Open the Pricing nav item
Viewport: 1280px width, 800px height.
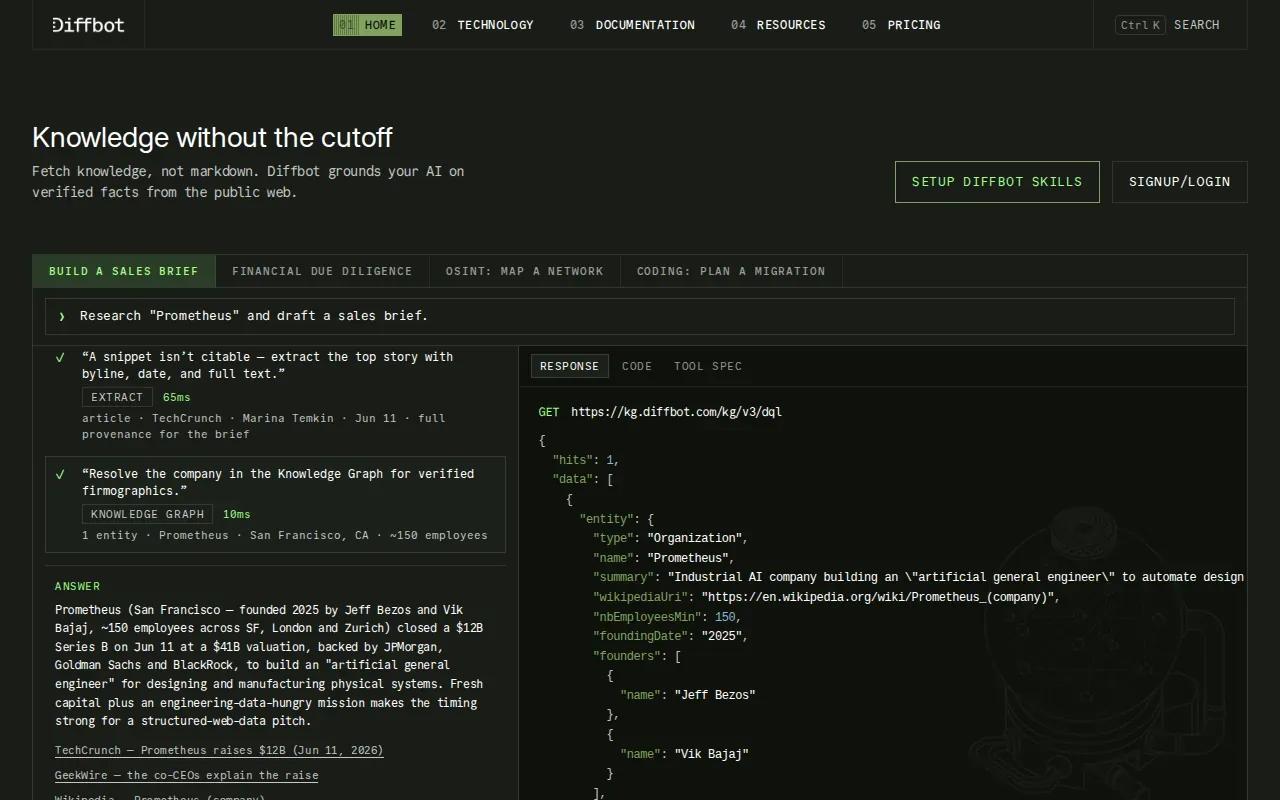pyautogui.click(x=901, y=25)
